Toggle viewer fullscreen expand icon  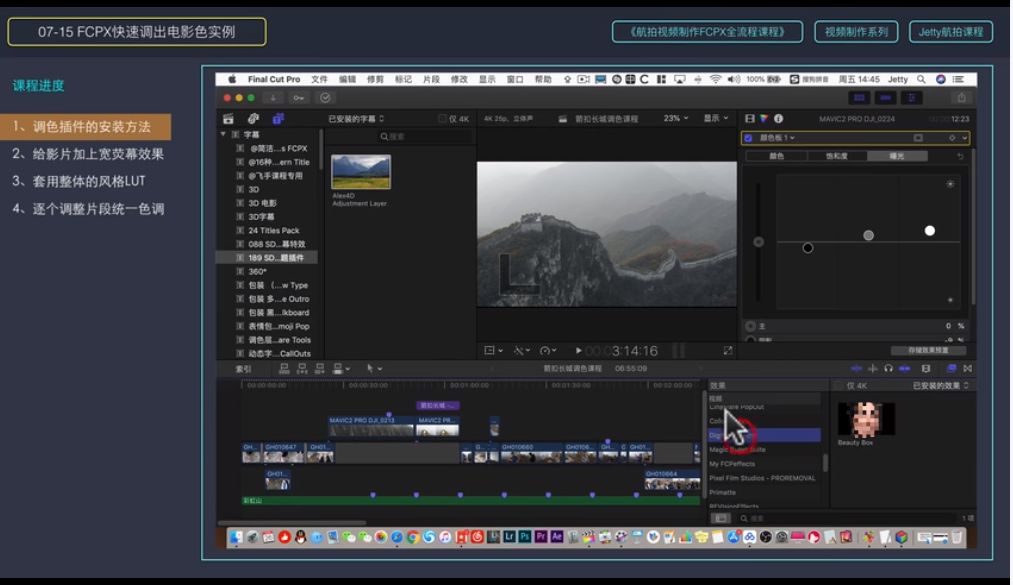click(727, 351)
